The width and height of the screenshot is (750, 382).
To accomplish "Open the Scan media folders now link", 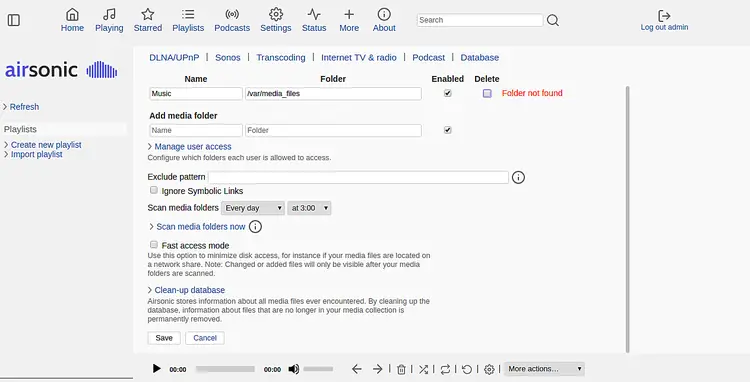I will pyautogui.click(x=201, y=227).
